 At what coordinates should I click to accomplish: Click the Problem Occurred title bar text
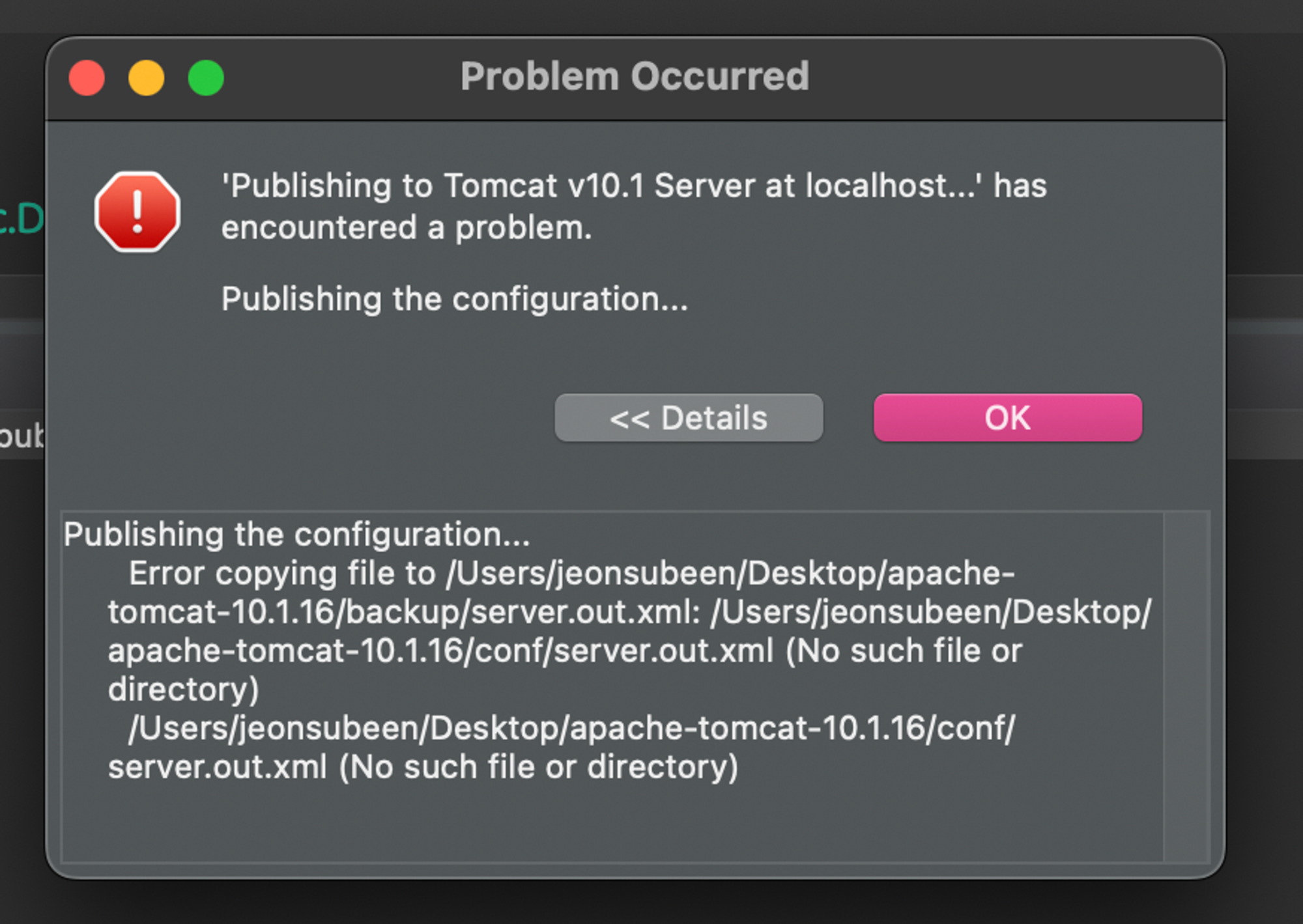tap(635, 76)
